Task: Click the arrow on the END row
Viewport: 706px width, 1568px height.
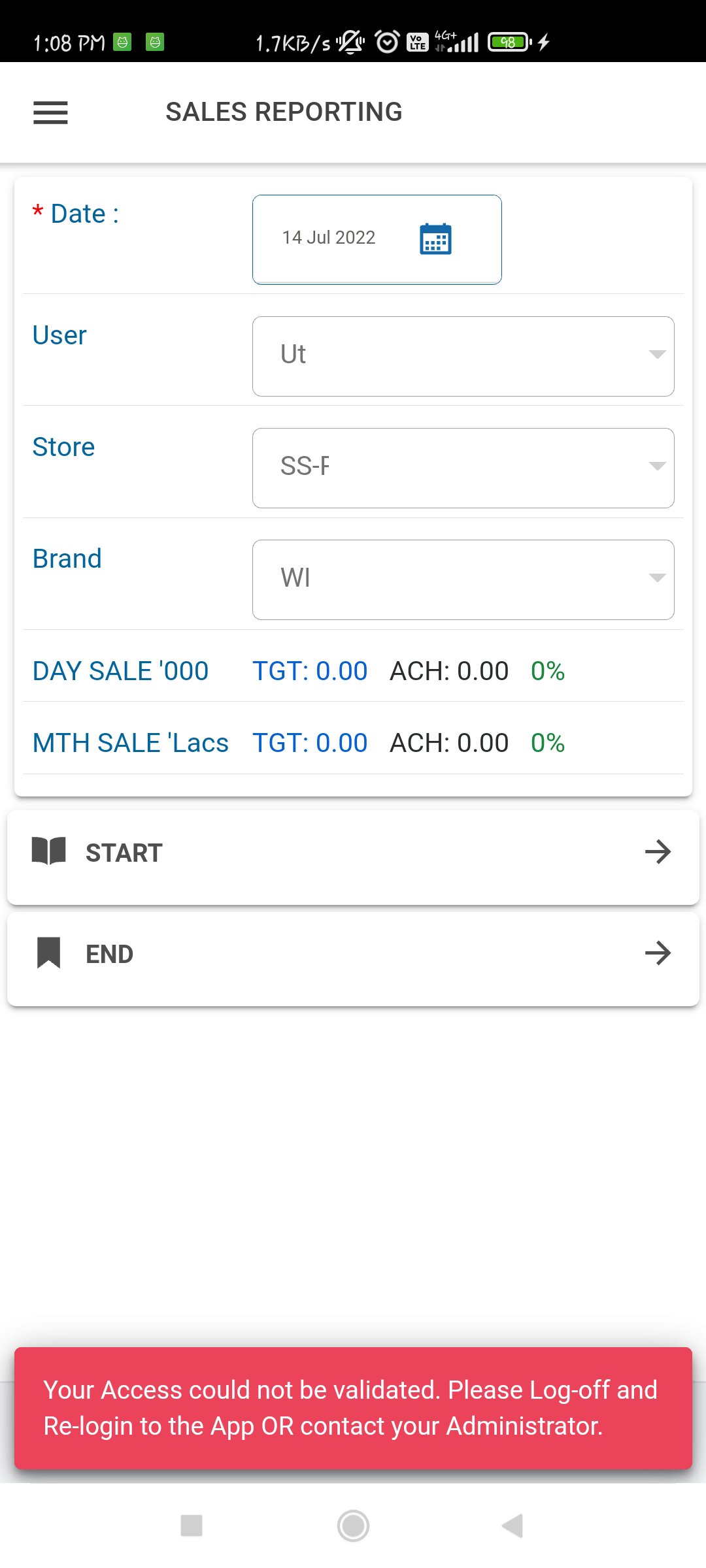Action: click(x=658, y=953)
